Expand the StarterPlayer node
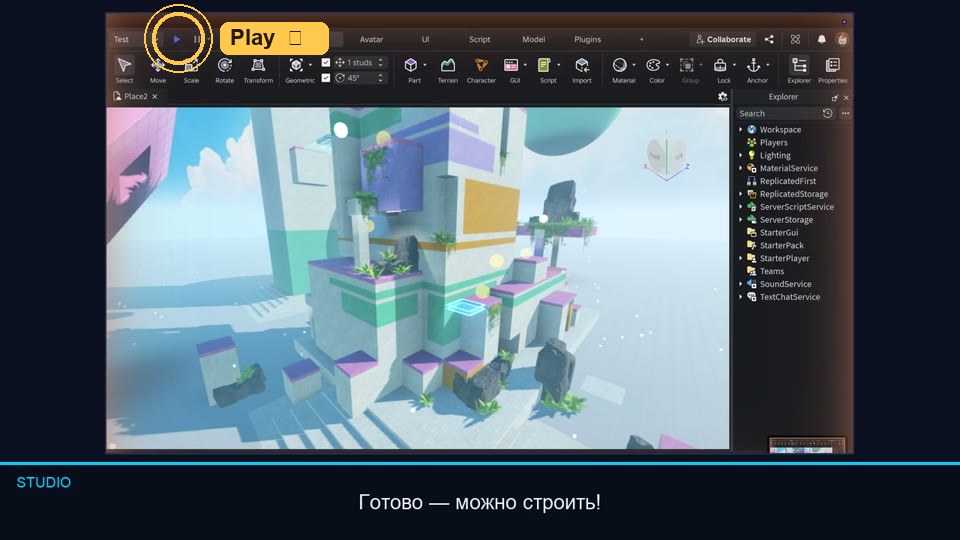The height and width of the screenshot is (540, 960). click(x=741, y=258)
